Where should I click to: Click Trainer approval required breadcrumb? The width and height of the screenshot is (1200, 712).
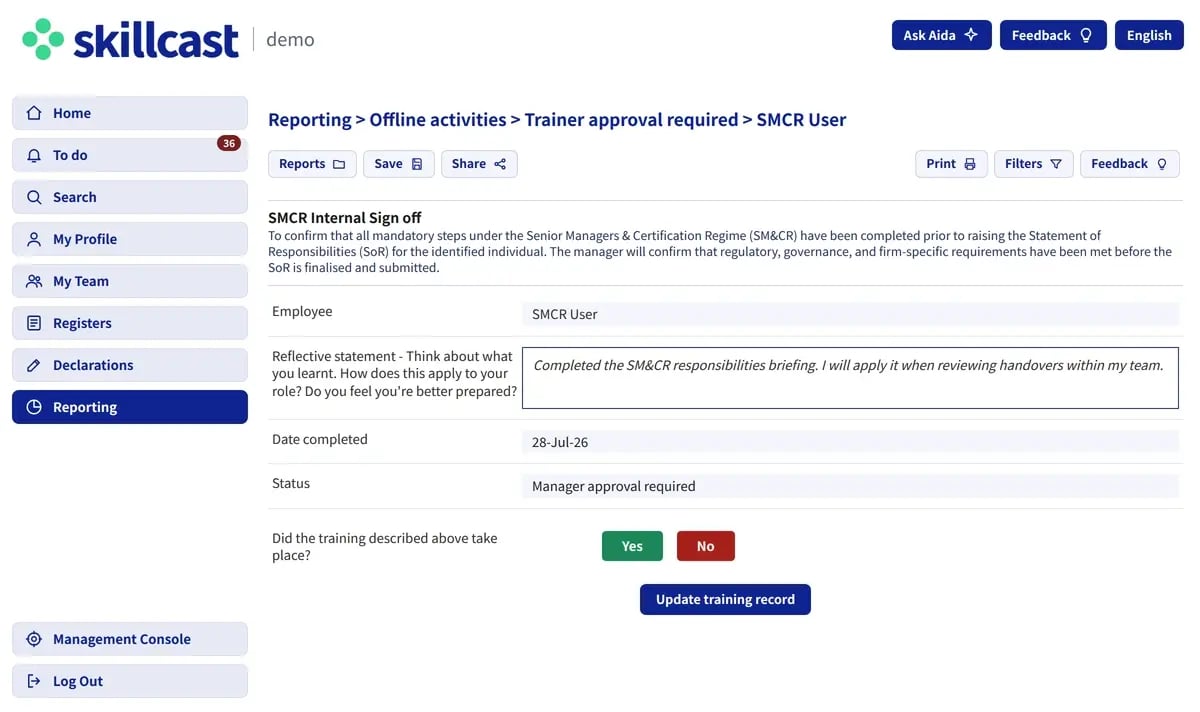coord(631,120)
